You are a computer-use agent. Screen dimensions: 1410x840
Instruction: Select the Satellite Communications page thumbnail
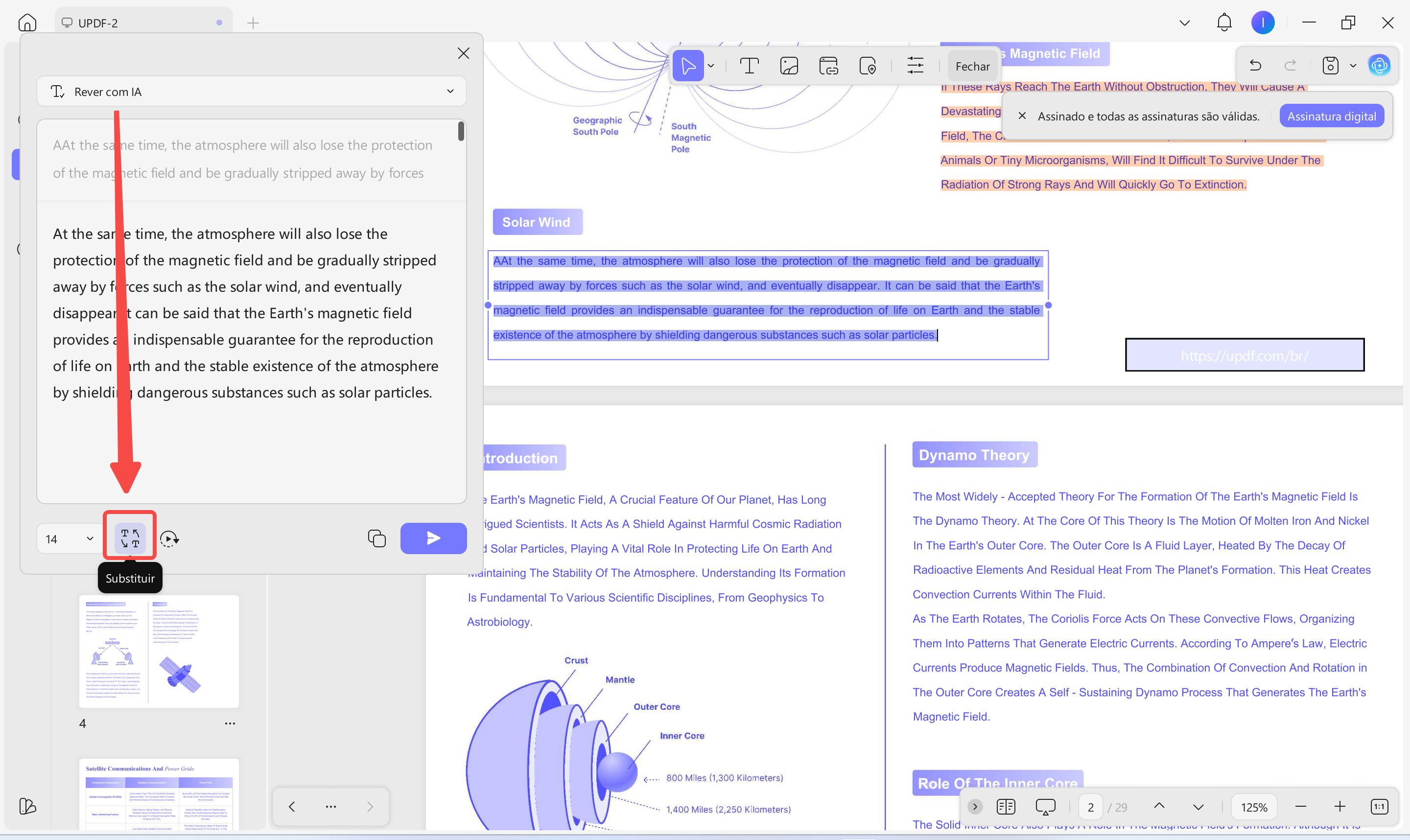[159, 794]
